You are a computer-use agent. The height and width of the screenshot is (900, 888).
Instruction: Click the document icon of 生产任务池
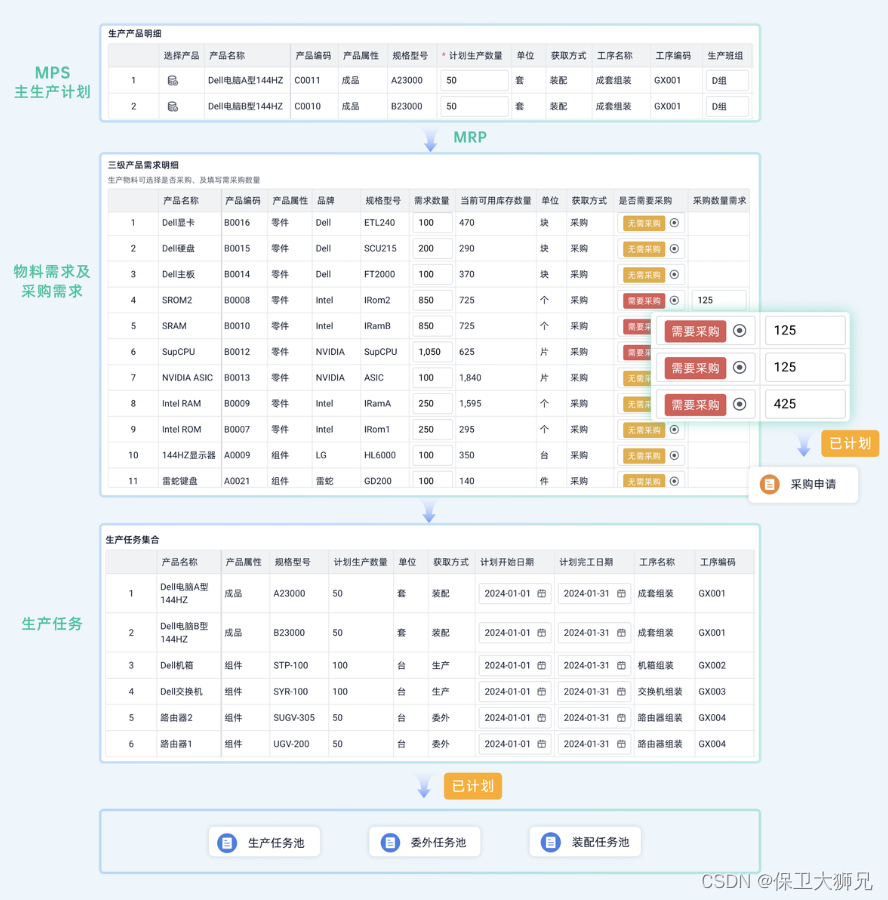227,843
